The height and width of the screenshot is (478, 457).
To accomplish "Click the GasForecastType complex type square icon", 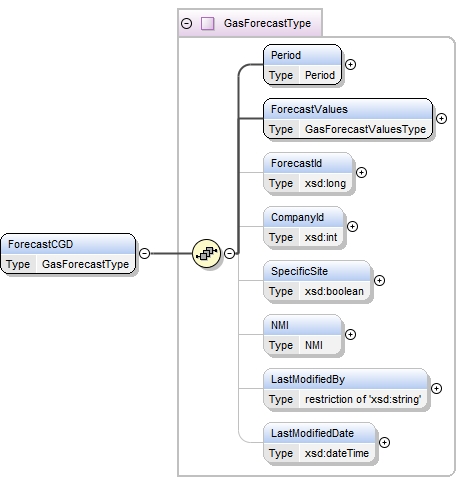I will click(207, 23).
